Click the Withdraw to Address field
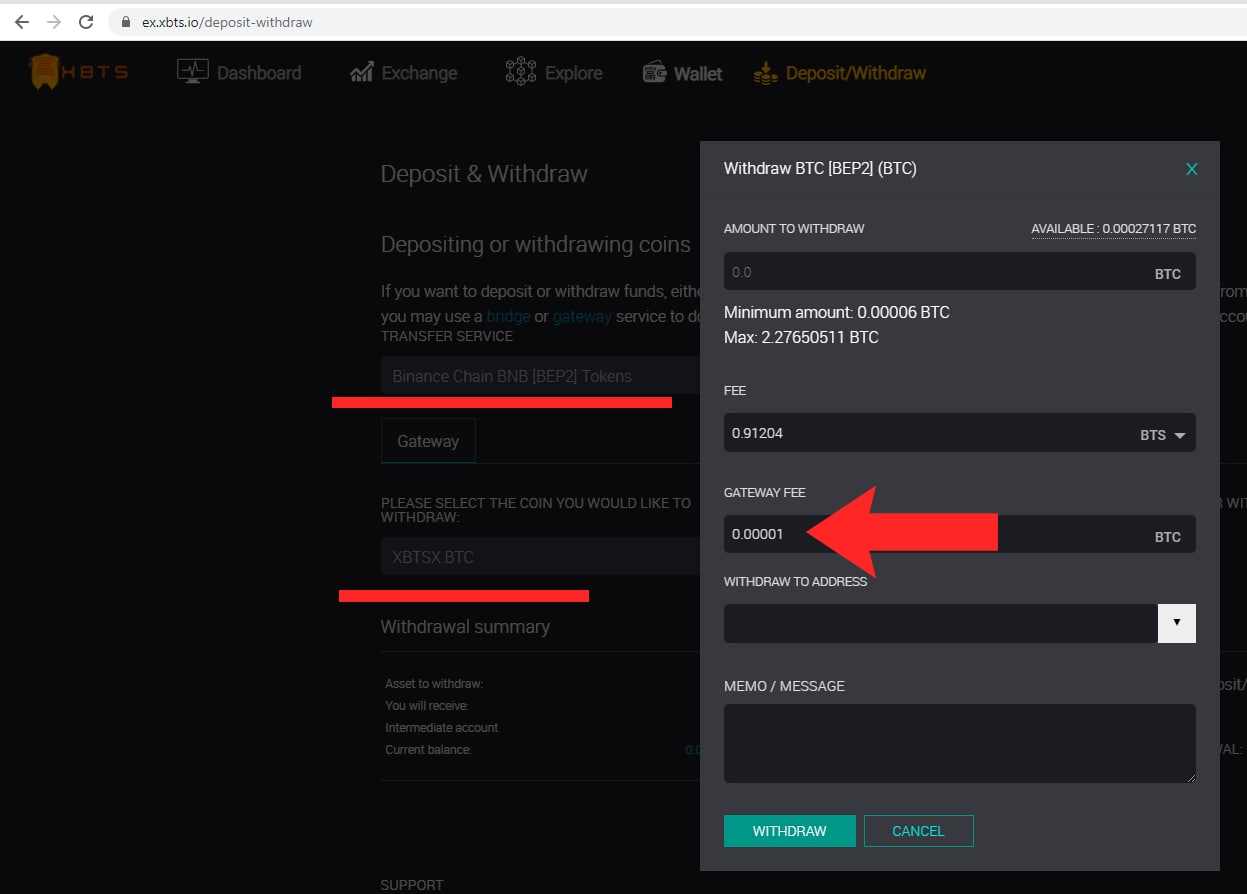Screen dimensions: 1247x894 click(940, 623)
